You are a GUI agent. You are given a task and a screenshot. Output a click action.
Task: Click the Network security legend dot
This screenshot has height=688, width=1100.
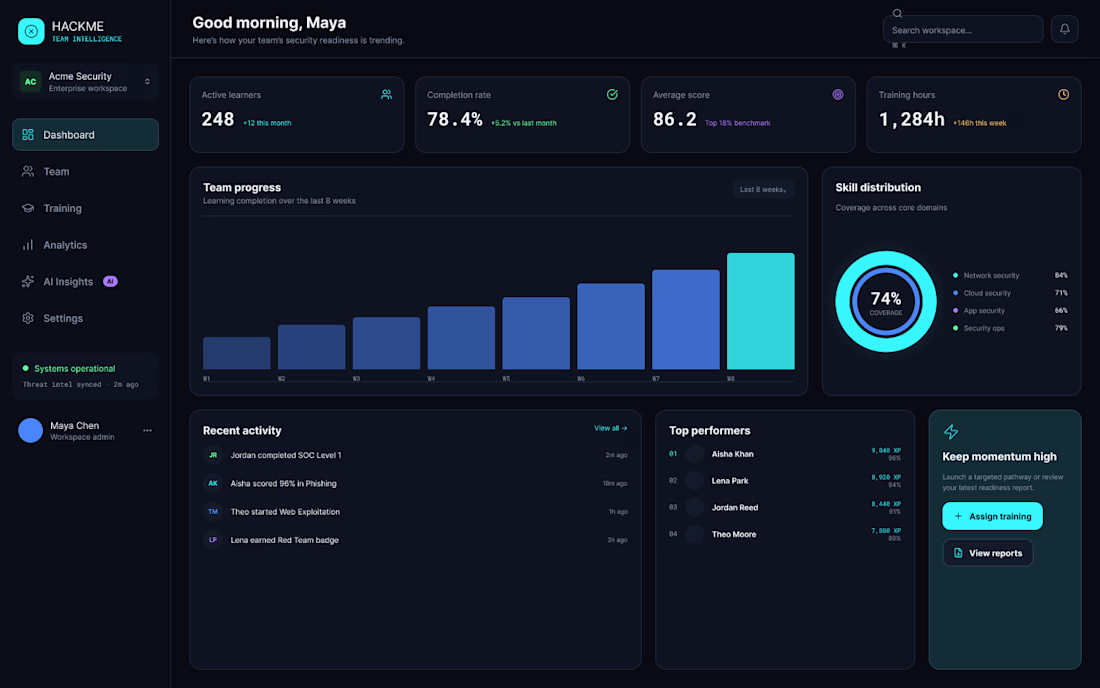click(955, 276)
